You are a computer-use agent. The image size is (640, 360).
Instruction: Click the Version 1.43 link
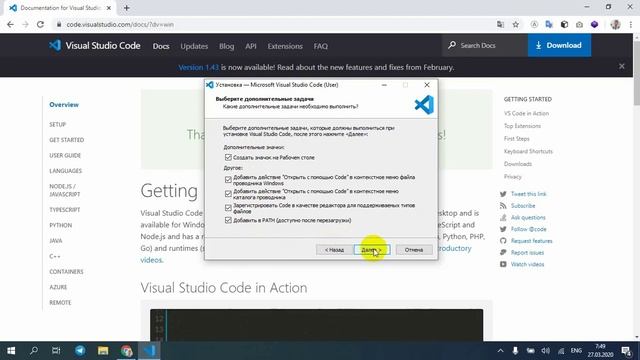pos(198,67)
